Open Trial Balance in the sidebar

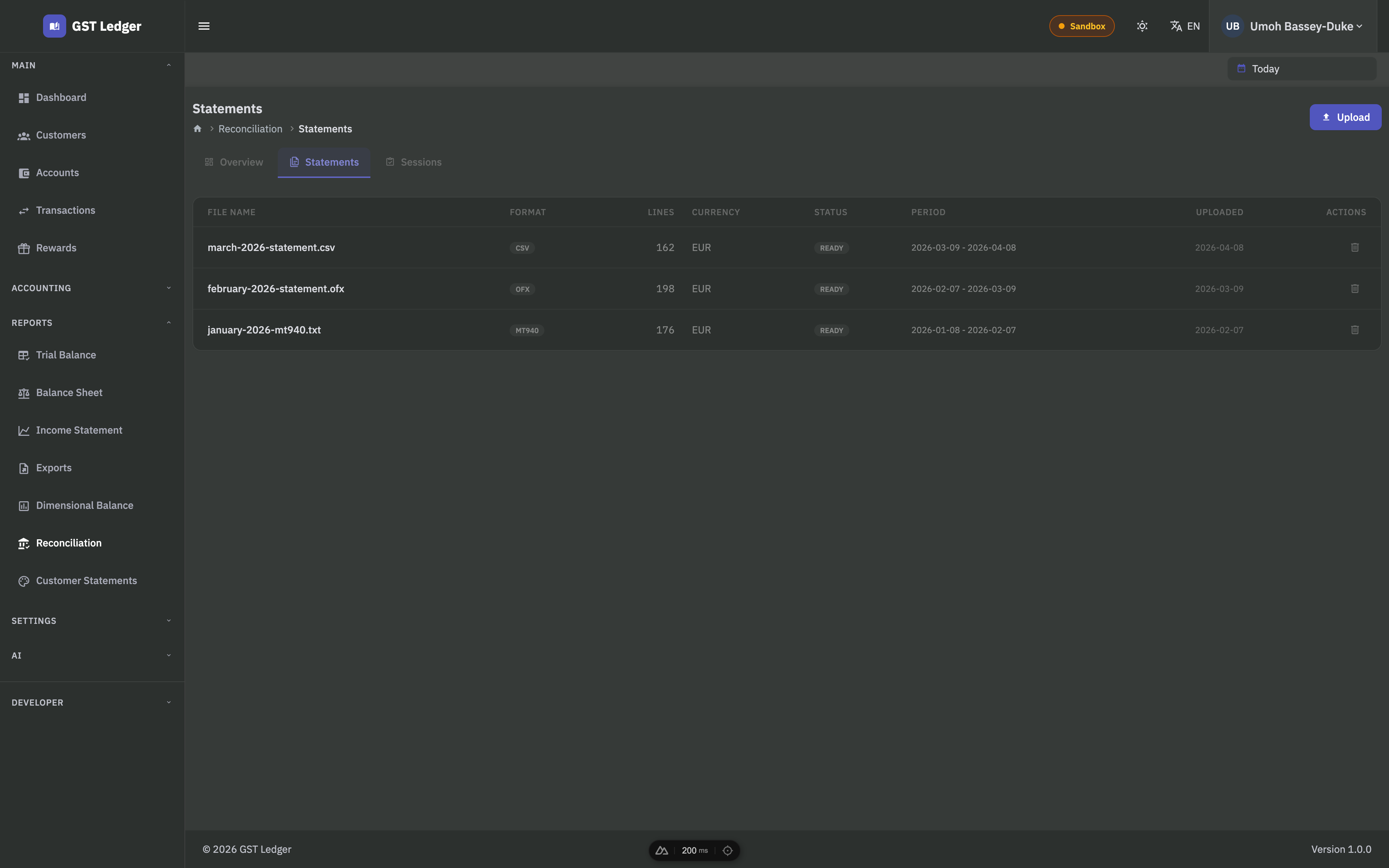[x=66, y=356]
